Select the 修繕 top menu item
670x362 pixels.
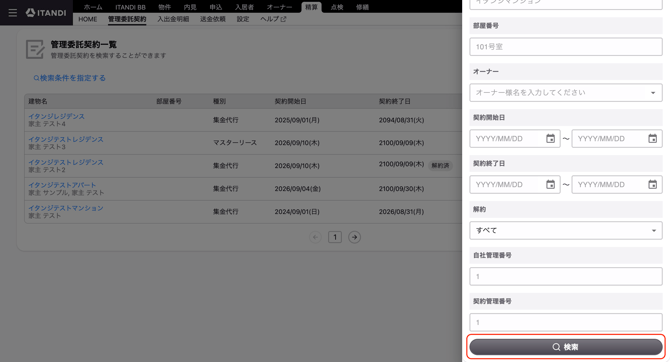click(363, 7)
